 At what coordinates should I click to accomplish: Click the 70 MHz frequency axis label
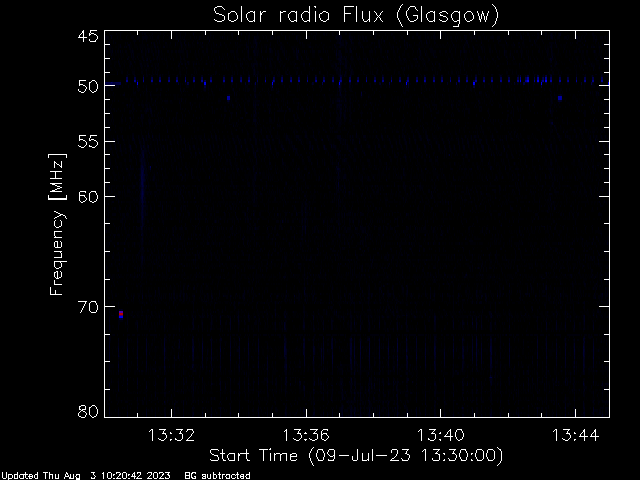88,307
